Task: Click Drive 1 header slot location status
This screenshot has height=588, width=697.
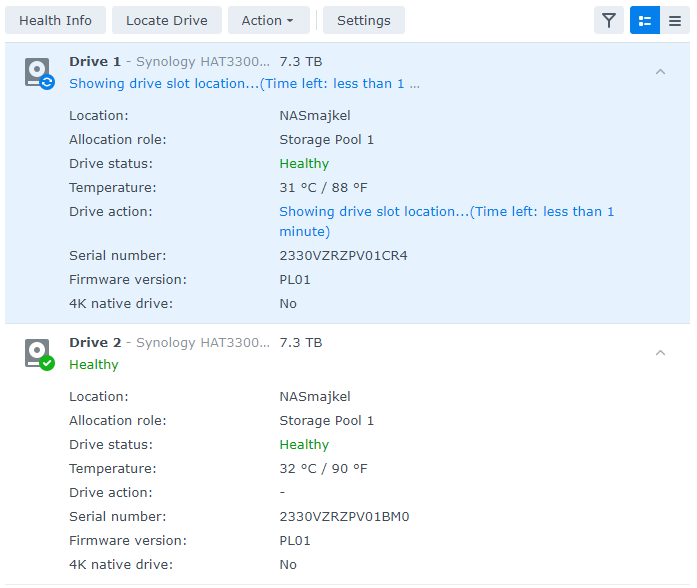Action: [244, 84]
